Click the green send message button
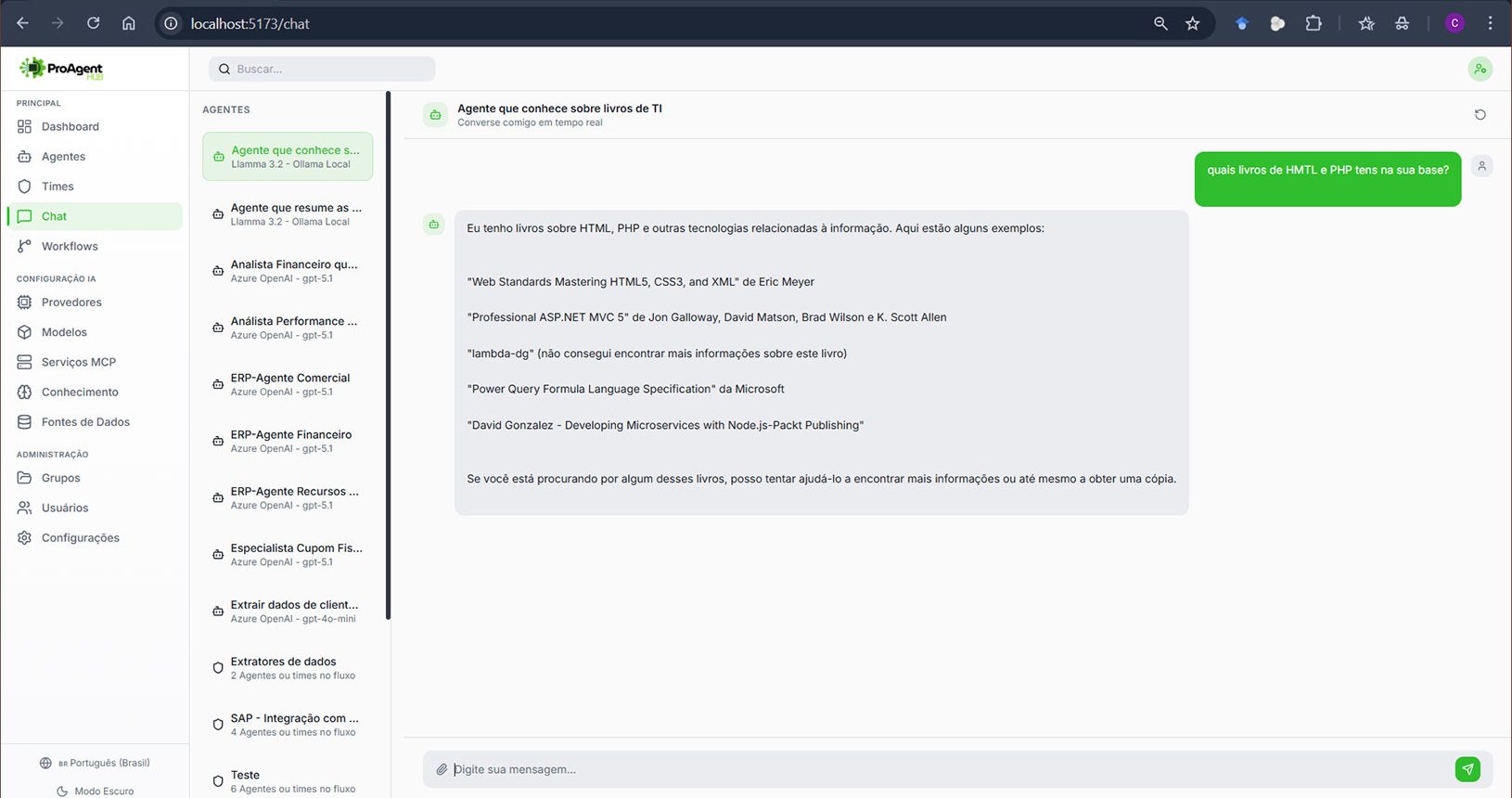1512x798 pixels. click(1467, 769)
